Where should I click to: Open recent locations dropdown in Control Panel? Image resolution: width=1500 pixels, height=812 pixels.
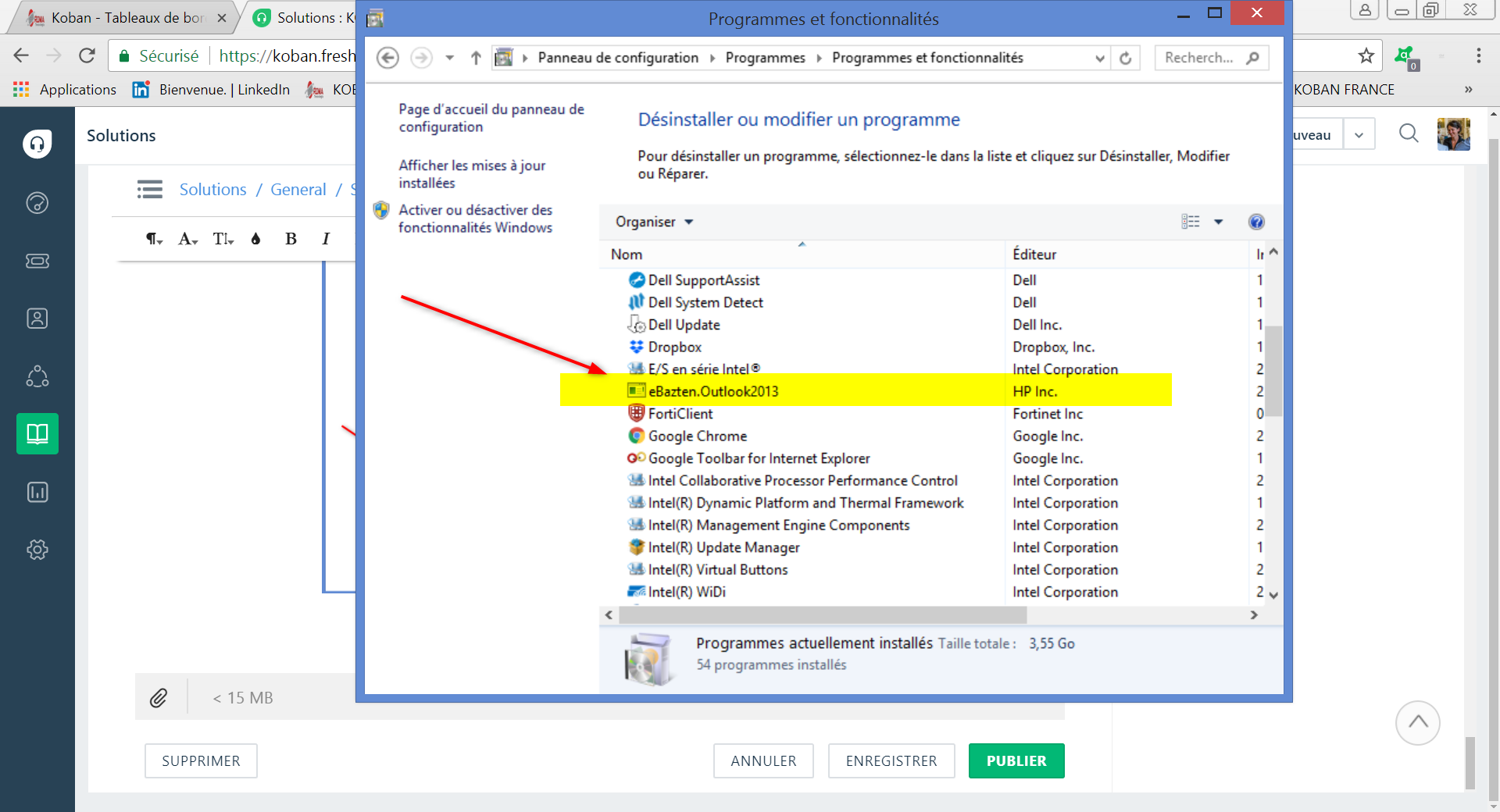[x=449, y=58]
